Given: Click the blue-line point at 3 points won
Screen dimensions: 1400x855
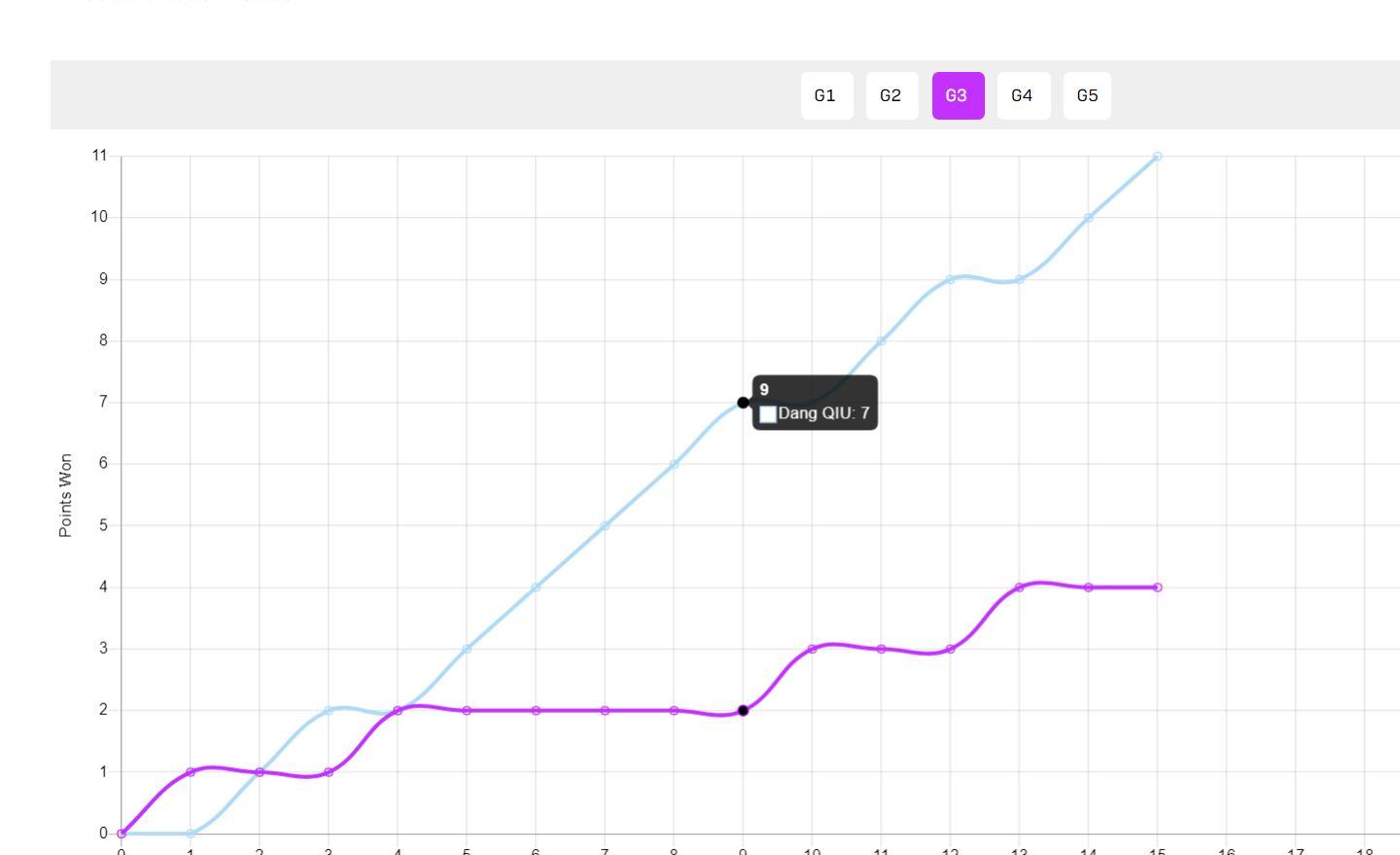Looking at the screenshot, I should pos(467,649).
